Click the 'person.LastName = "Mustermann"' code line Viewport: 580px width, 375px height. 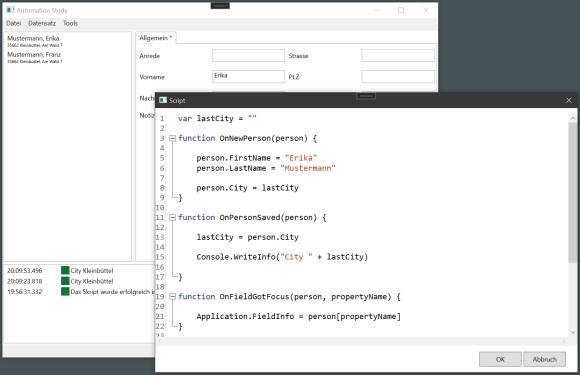[x=266, y=168]
